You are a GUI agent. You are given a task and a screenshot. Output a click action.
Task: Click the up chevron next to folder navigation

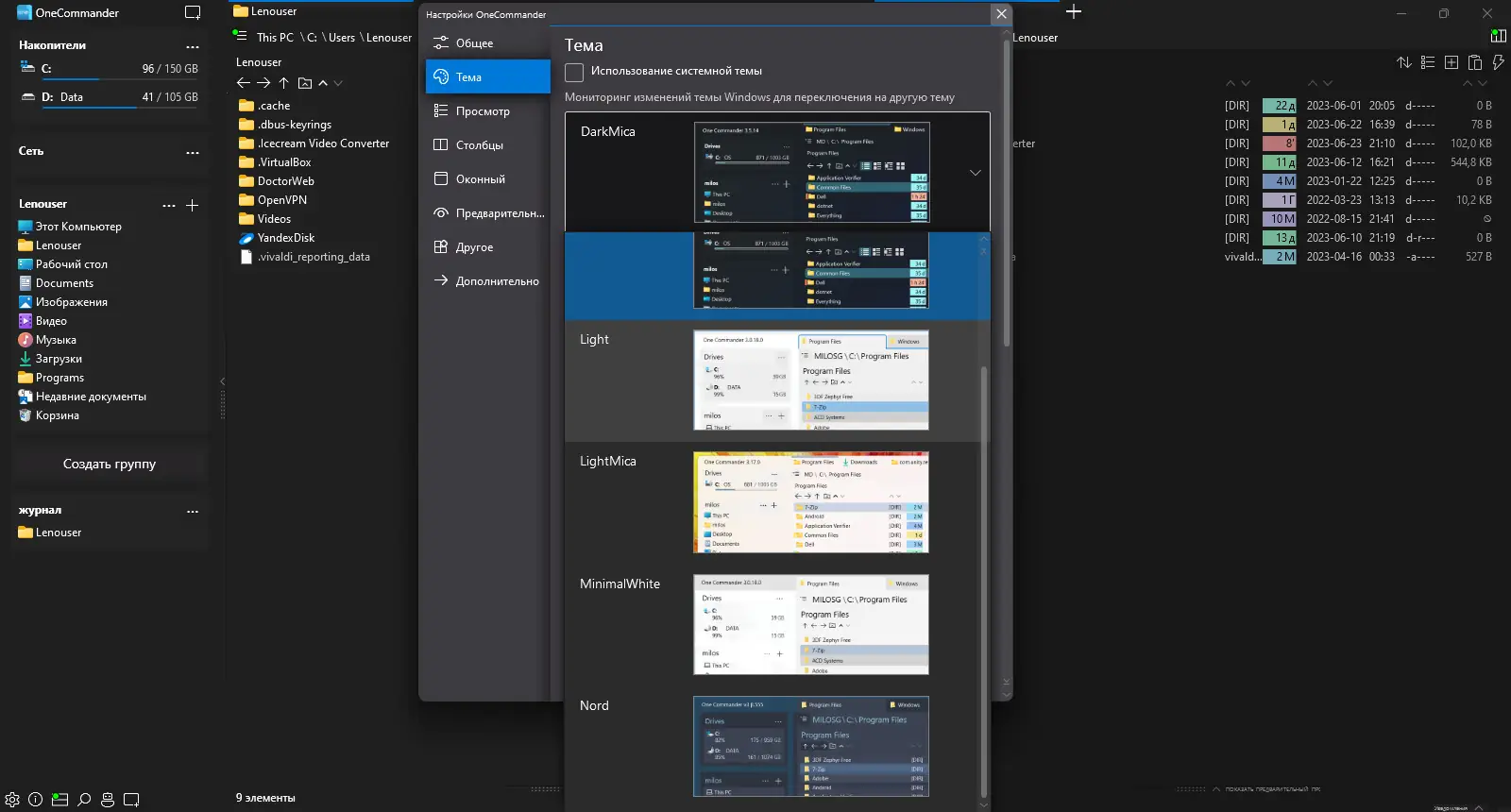323,83
